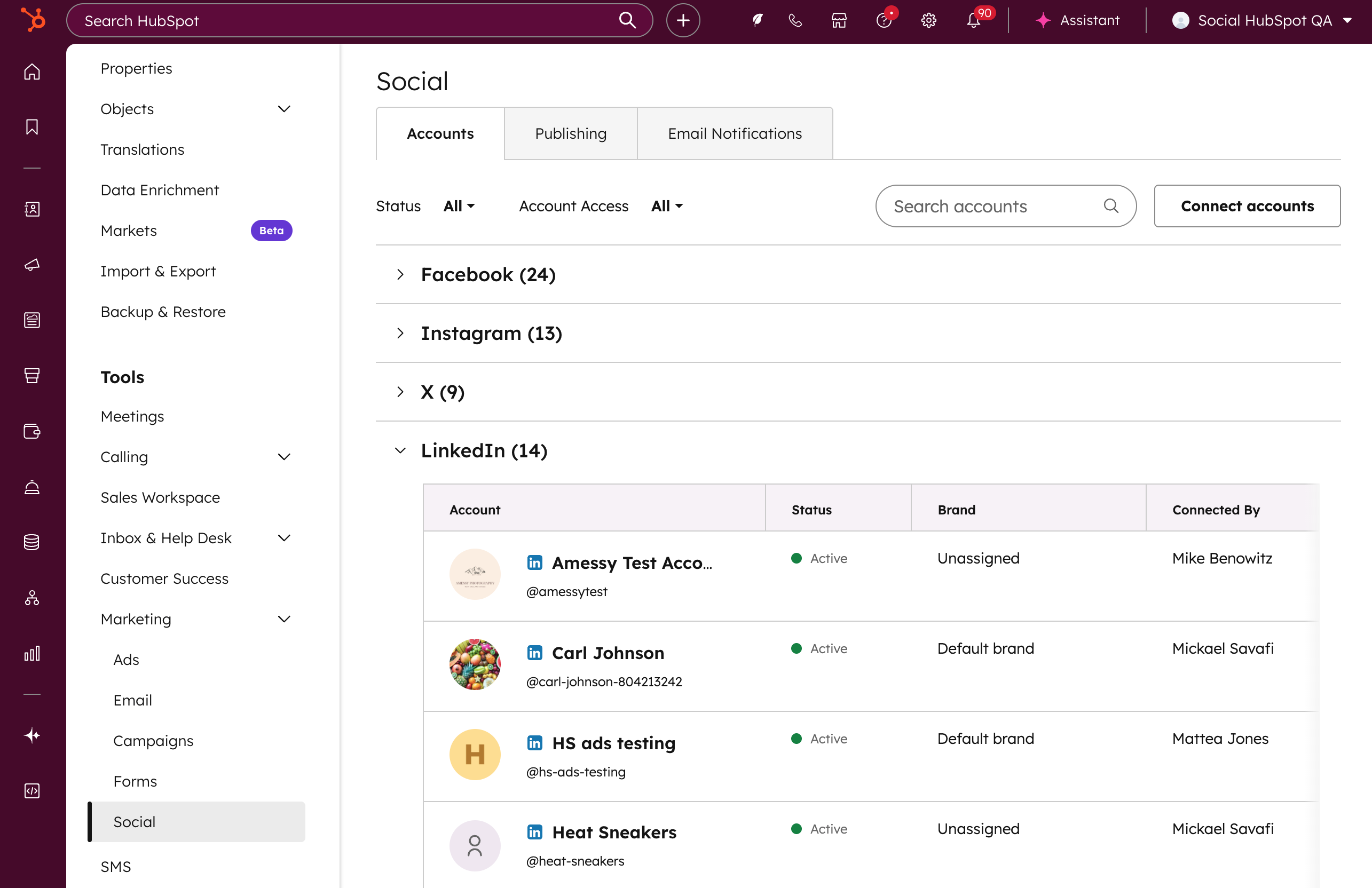Click the Connect accounts button

[1247, 205]
